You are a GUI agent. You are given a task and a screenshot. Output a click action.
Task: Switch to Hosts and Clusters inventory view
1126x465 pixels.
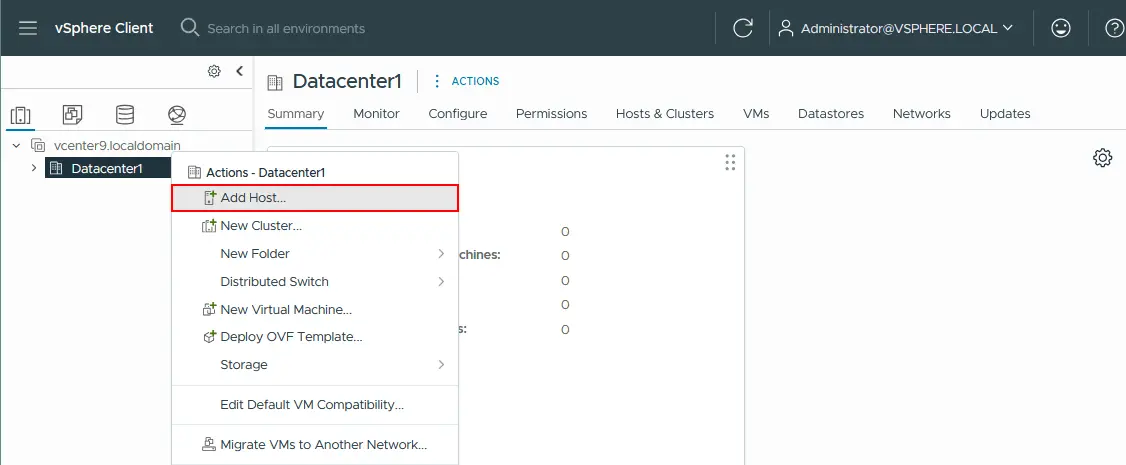click(21, 114)
